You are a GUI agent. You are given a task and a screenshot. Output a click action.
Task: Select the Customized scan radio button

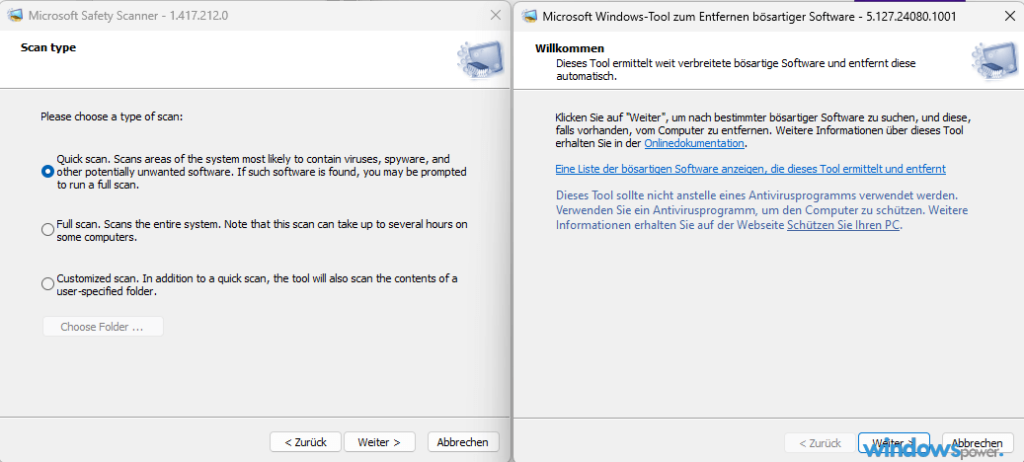47,284
